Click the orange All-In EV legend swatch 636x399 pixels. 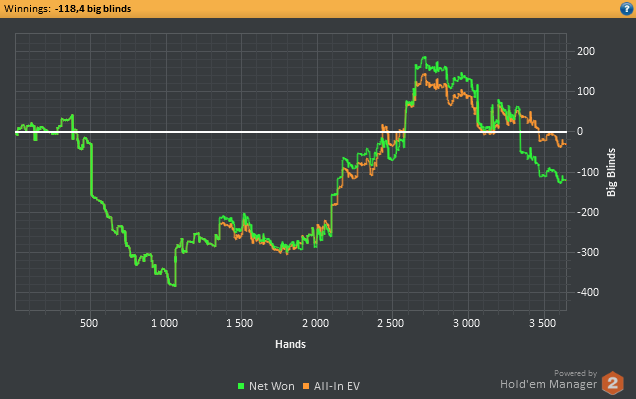pos(306,386)
